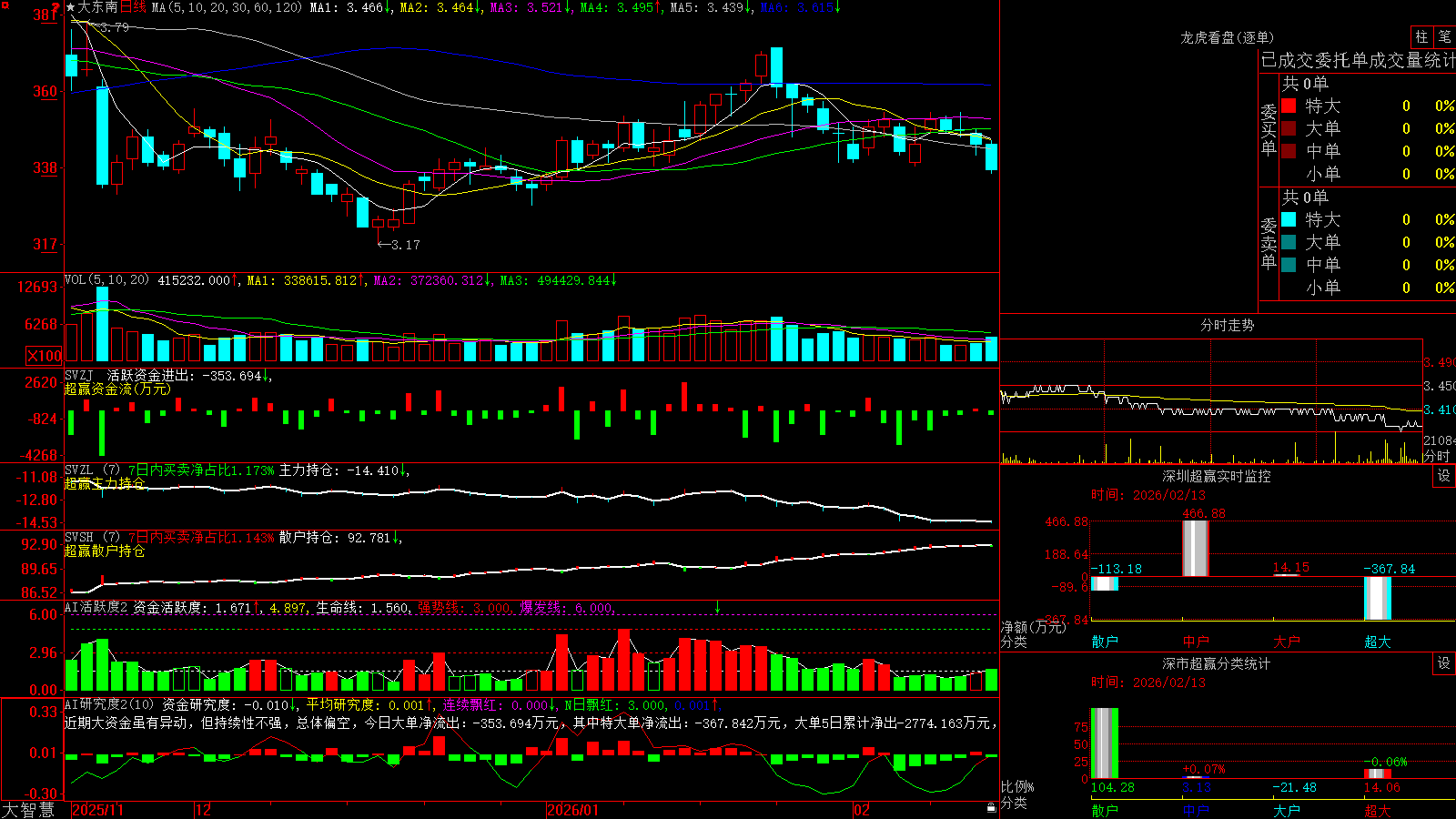1456x819 pixels.
Task: Click the dark red 中单 buy-order swatch
Action: (1289, 150)
